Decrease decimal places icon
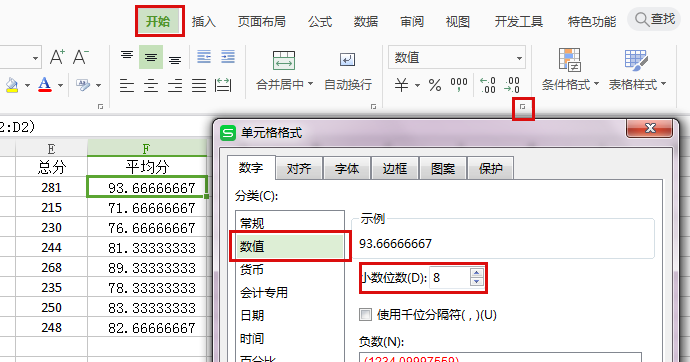The width and height of the screenshot is (690, 362). click(512, 85)
